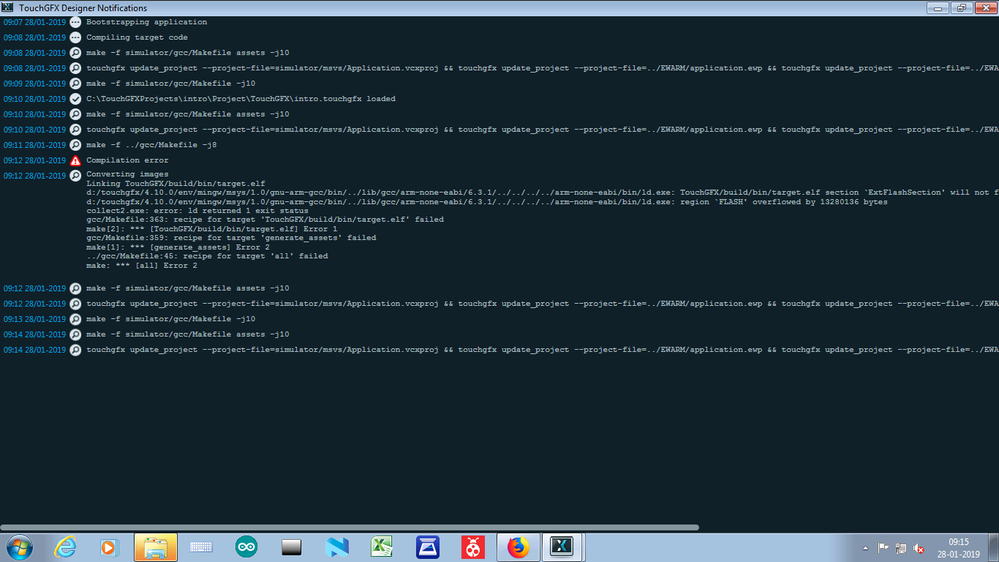Open Windows Media Player from the taskbar
The width and height of the screenshot is (999, 562).
[109, 547]
